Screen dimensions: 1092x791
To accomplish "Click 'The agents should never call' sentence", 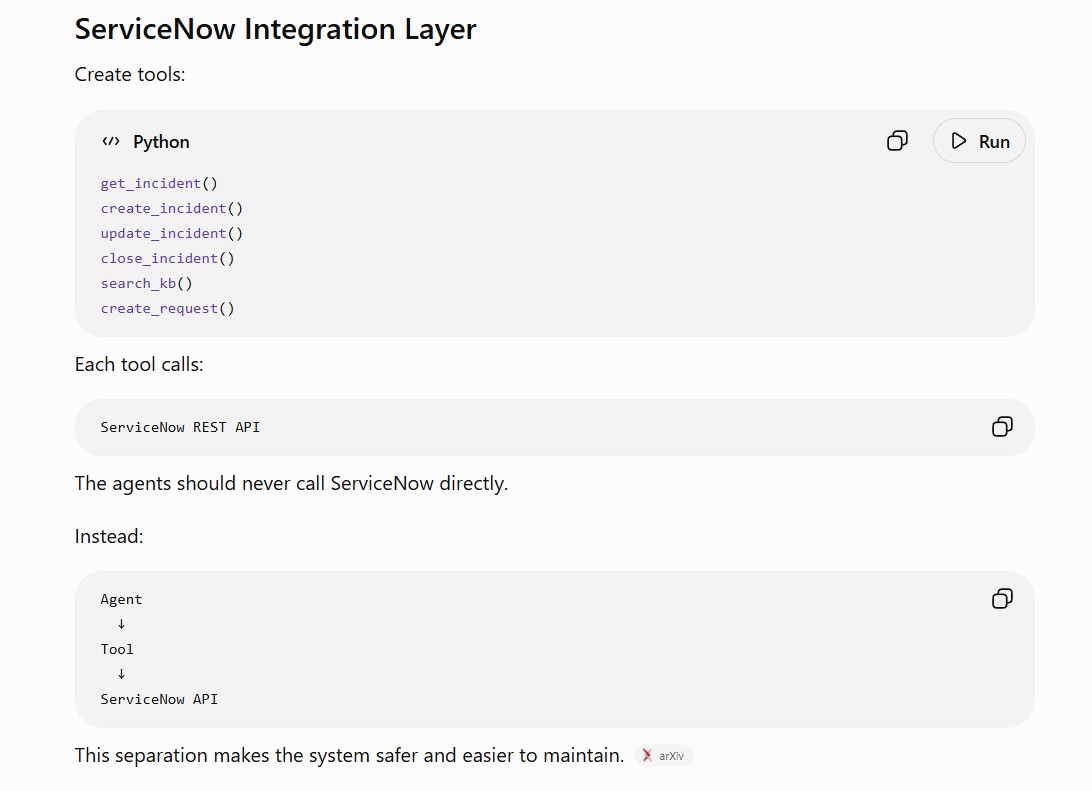I will (291, 483).
